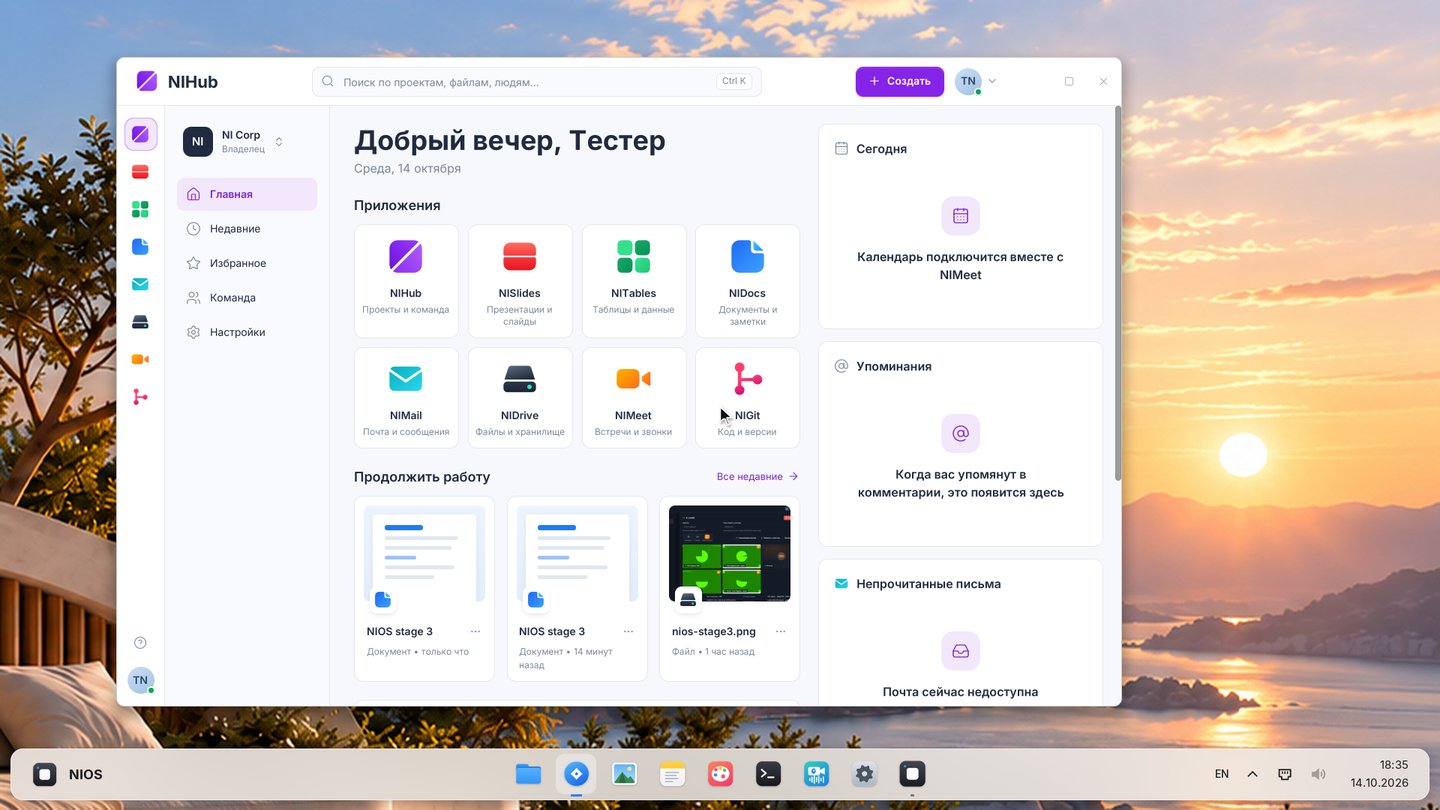Click the TN avatar at the rail bottom
Image resolution: width=1440 pixels, height=810 pixels.
140,680
